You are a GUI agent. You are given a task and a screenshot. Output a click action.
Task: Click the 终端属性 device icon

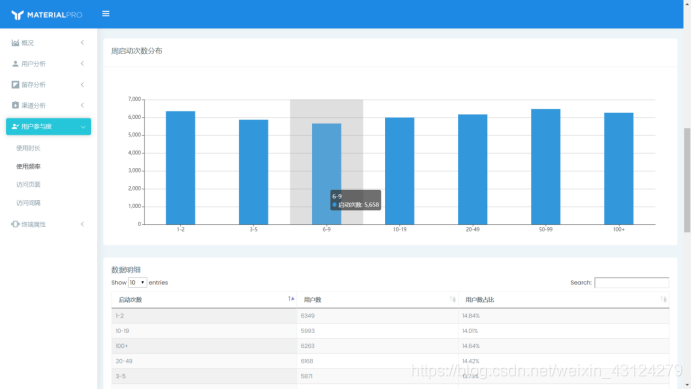point(15,224)
